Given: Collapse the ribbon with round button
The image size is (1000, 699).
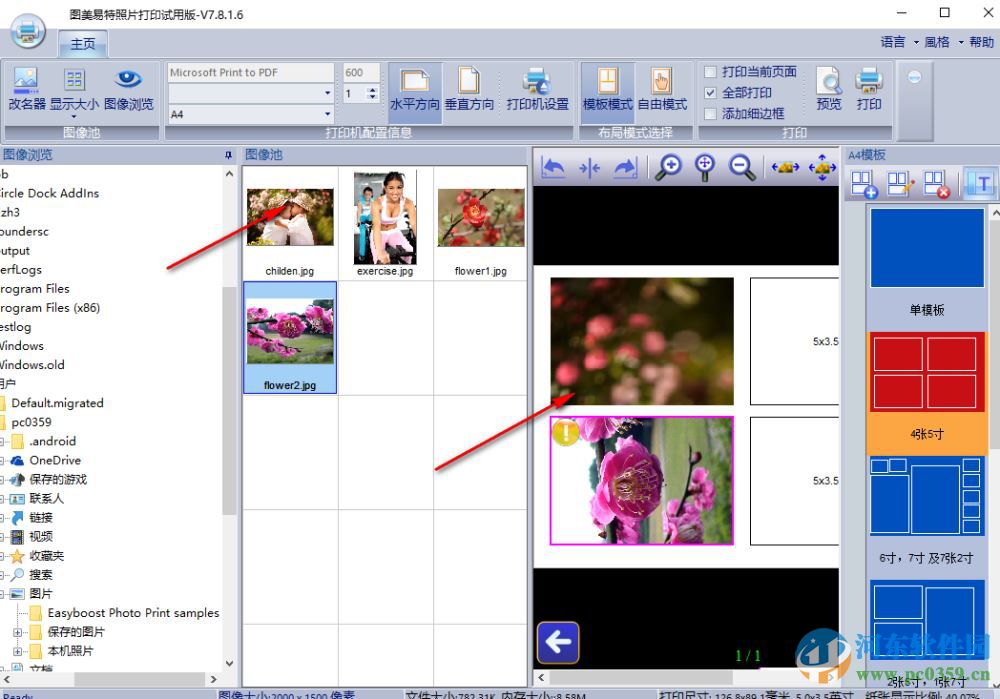Looking at the screenshot, I should (915, 77).
